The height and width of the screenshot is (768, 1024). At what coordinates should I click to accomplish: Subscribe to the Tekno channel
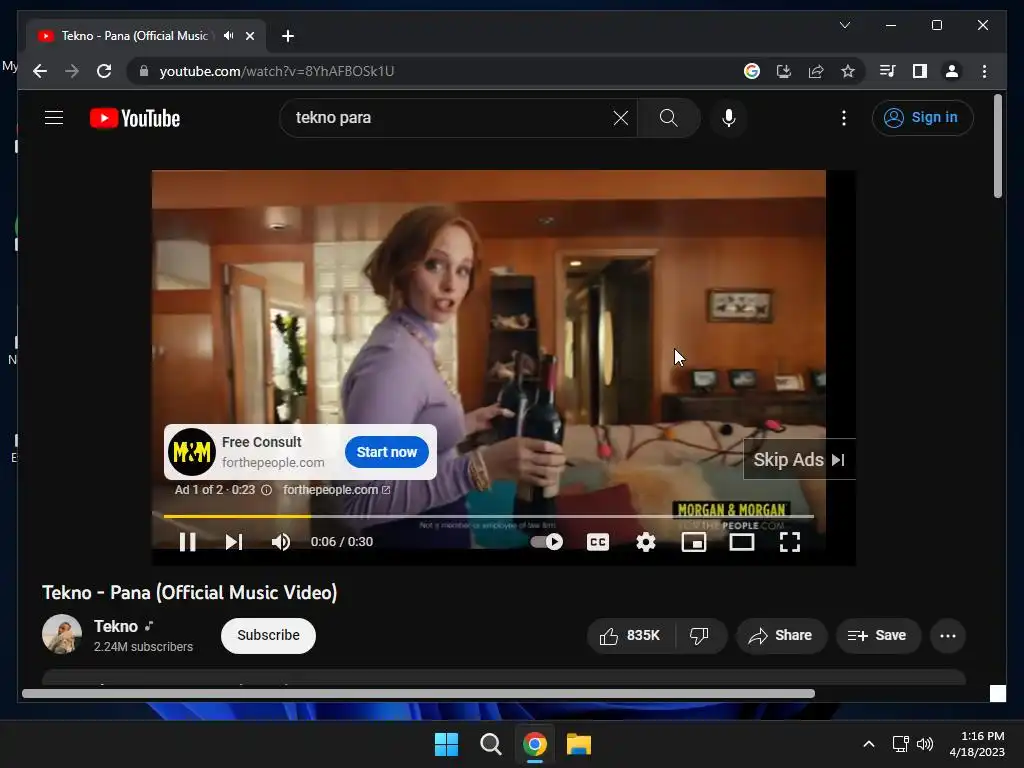point(268,635)
